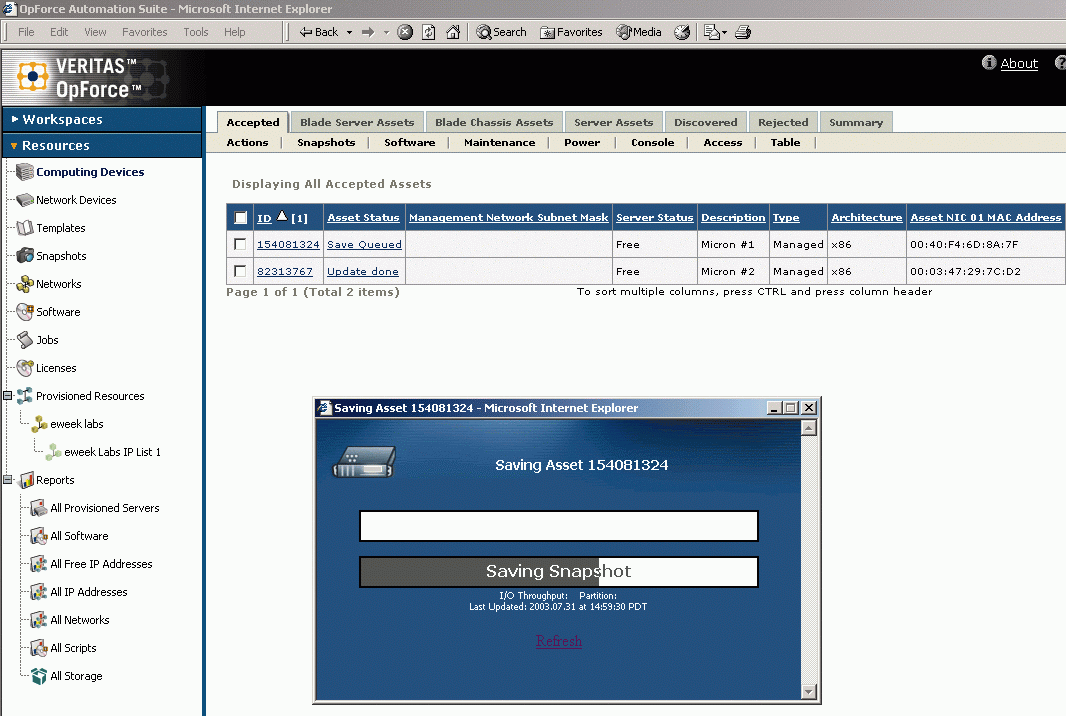Screen dimensions: 1066x716
Task: Click the Licenses icon in sidebar
Action: point(25,368)
